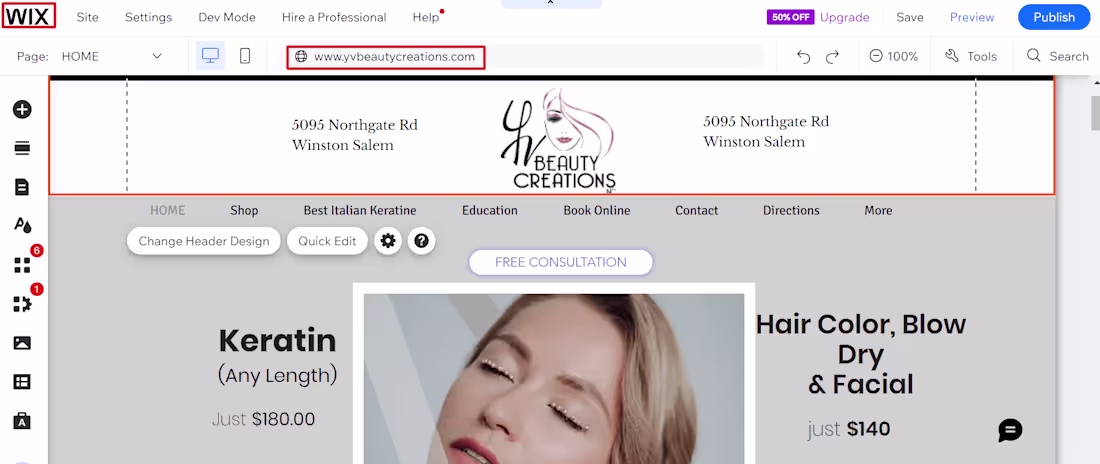The image size is (1100, 464).
Task: Switch to mobile view
Action: [245, 56]
